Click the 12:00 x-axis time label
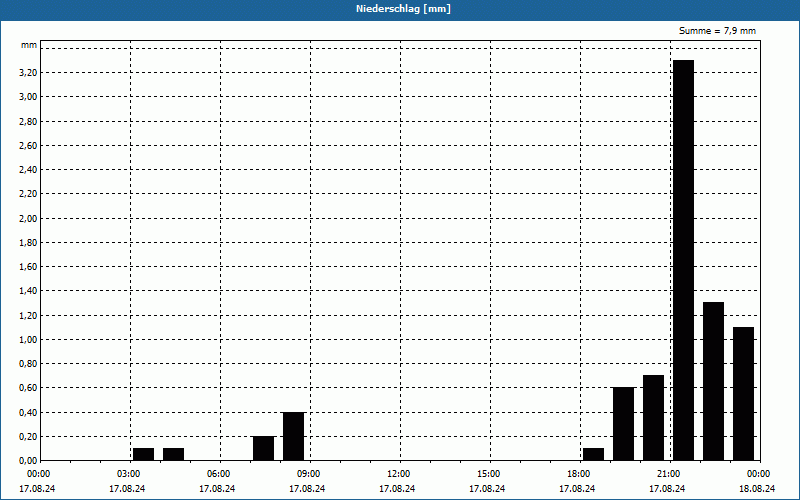The image size is (800, 500). pyautogui.click(x=398, y=474)
